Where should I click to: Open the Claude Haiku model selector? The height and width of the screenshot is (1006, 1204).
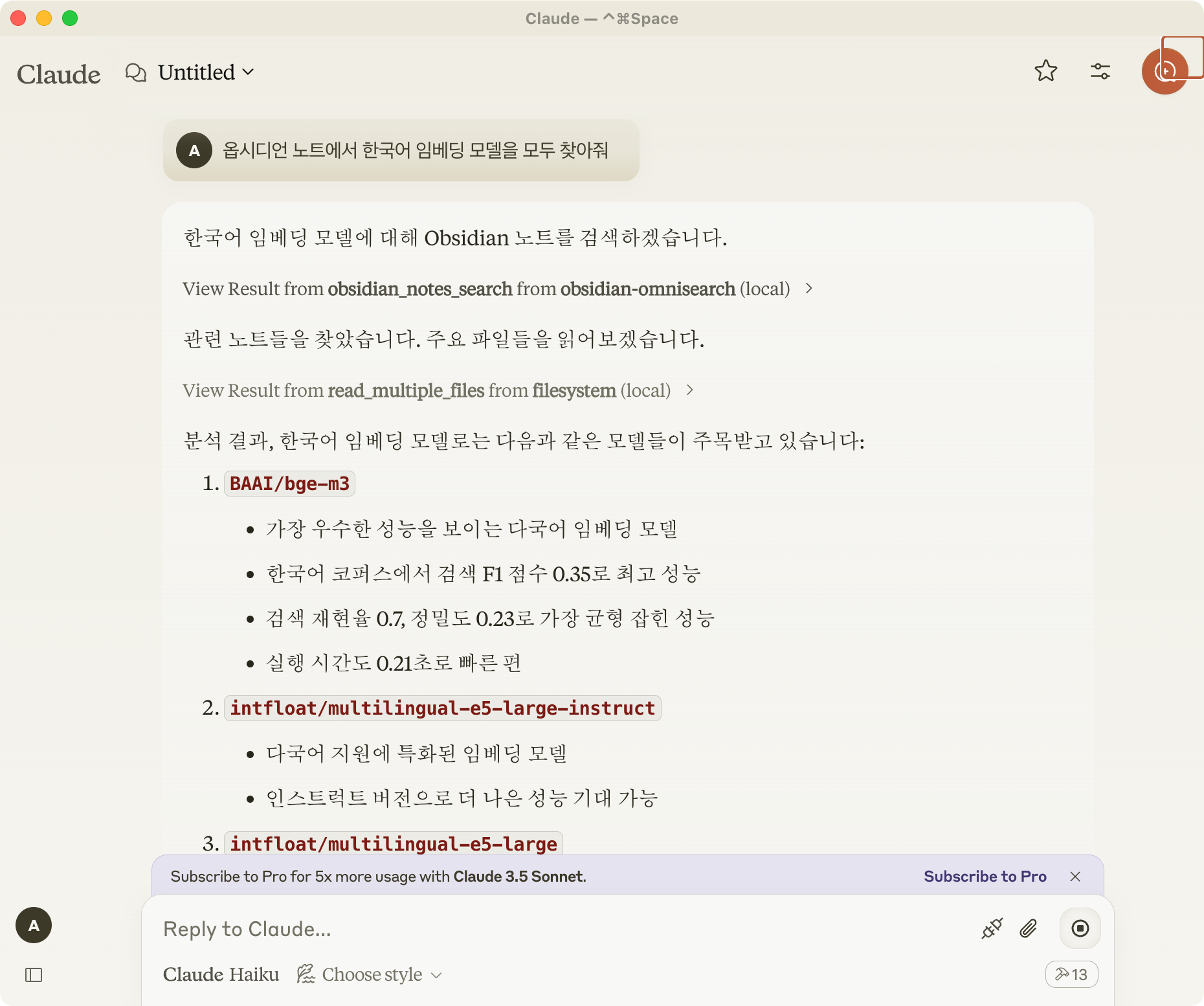[221, 974]
